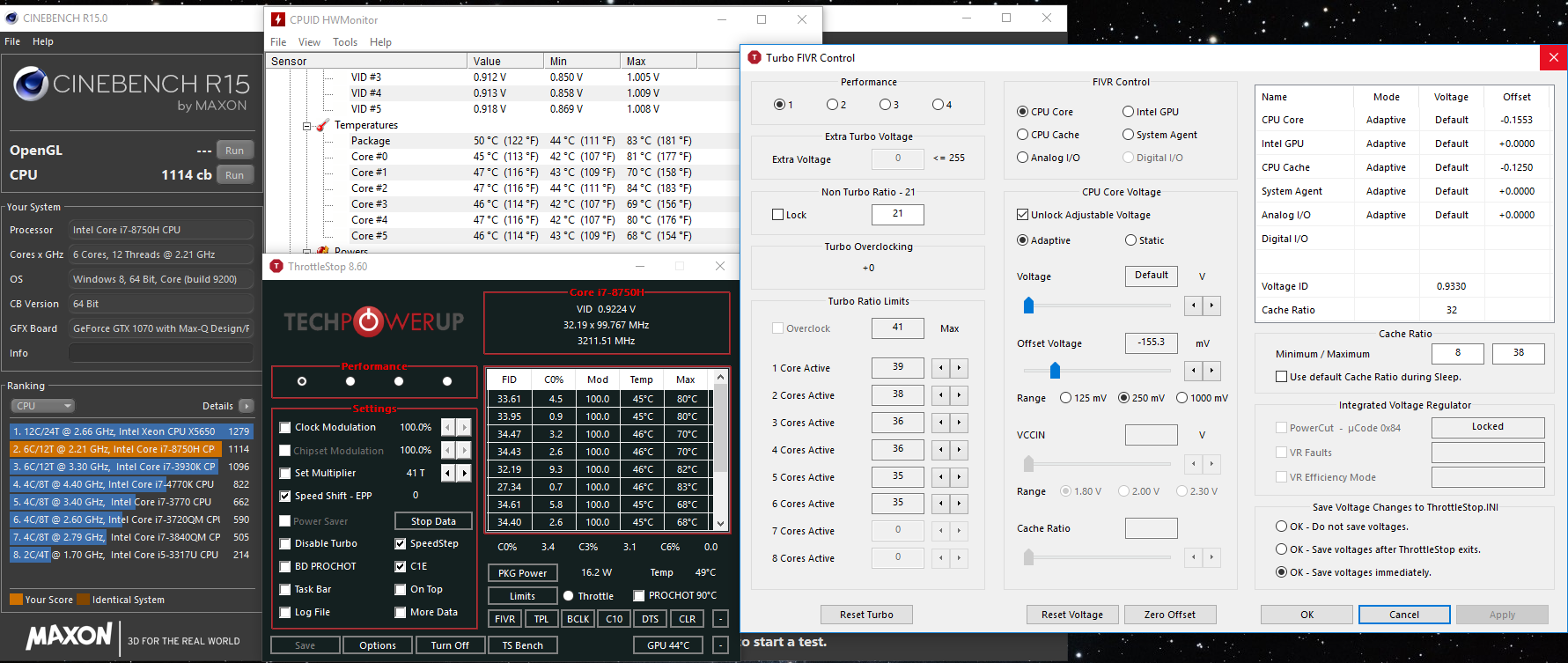Image resolution: width=1568 pixels, height=663 pixels.
Task: Click the Info field in Cinebench
Action: click(x=161, y=353)
